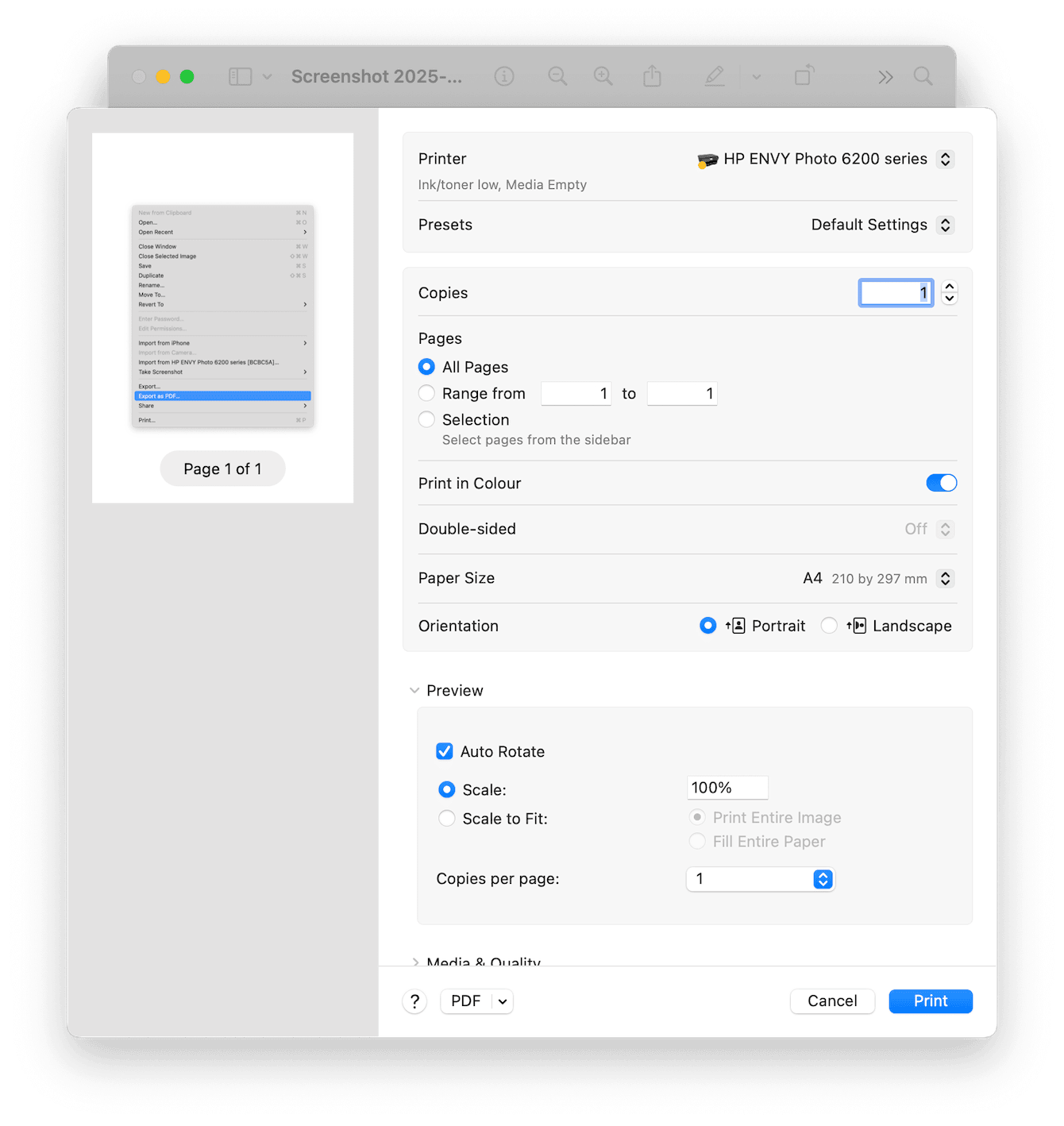Click the Print button
The height and width of the screenshot is (1126, 1064).
[930, 1001]
